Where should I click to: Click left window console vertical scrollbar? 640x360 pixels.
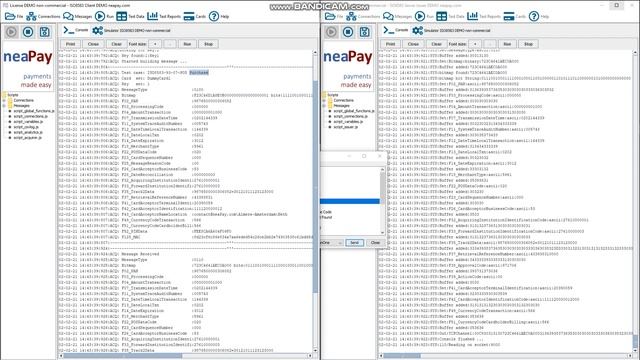point(315,202)
